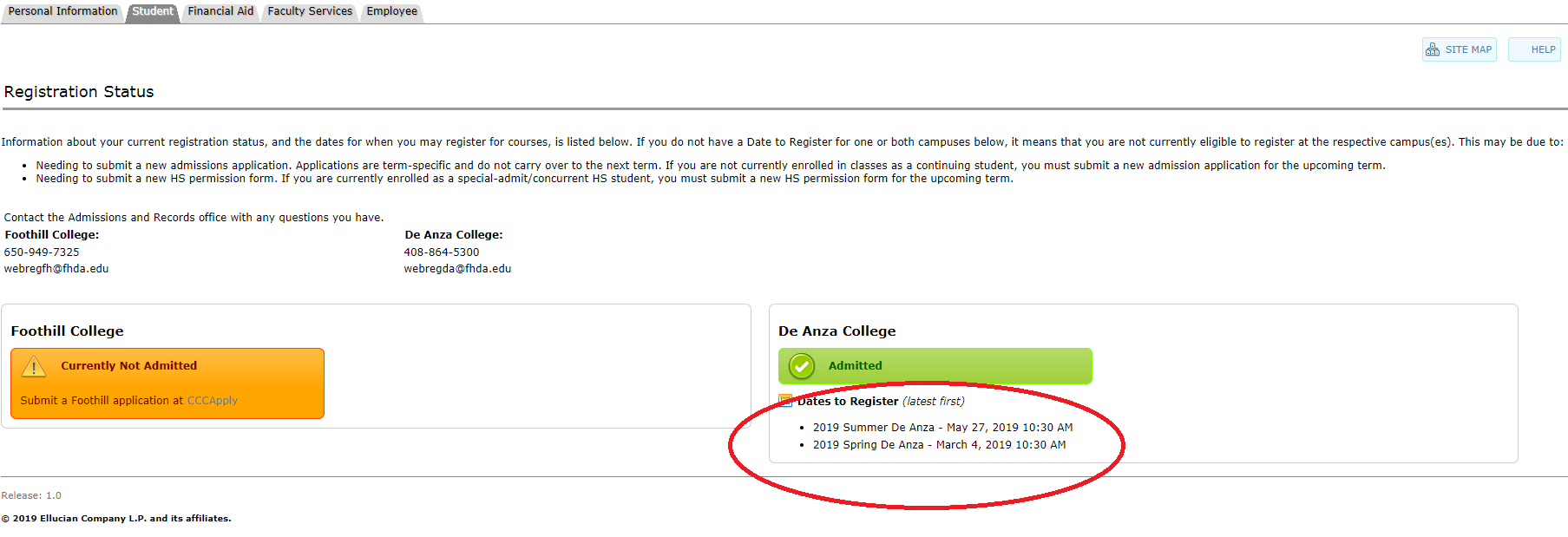1568x537 pixels.
Task: Click the Currently Not Admitted status text
Action: click(x=128, y=366)
